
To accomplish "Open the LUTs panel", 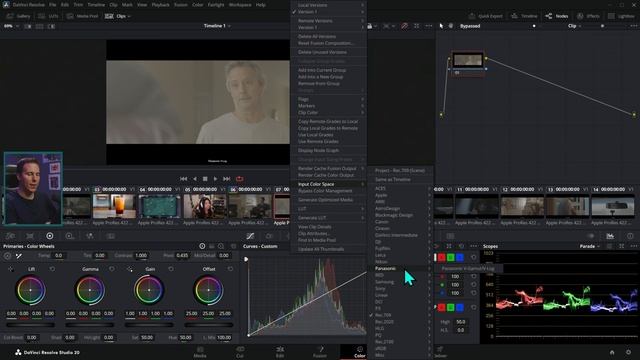I will [48, 16].
